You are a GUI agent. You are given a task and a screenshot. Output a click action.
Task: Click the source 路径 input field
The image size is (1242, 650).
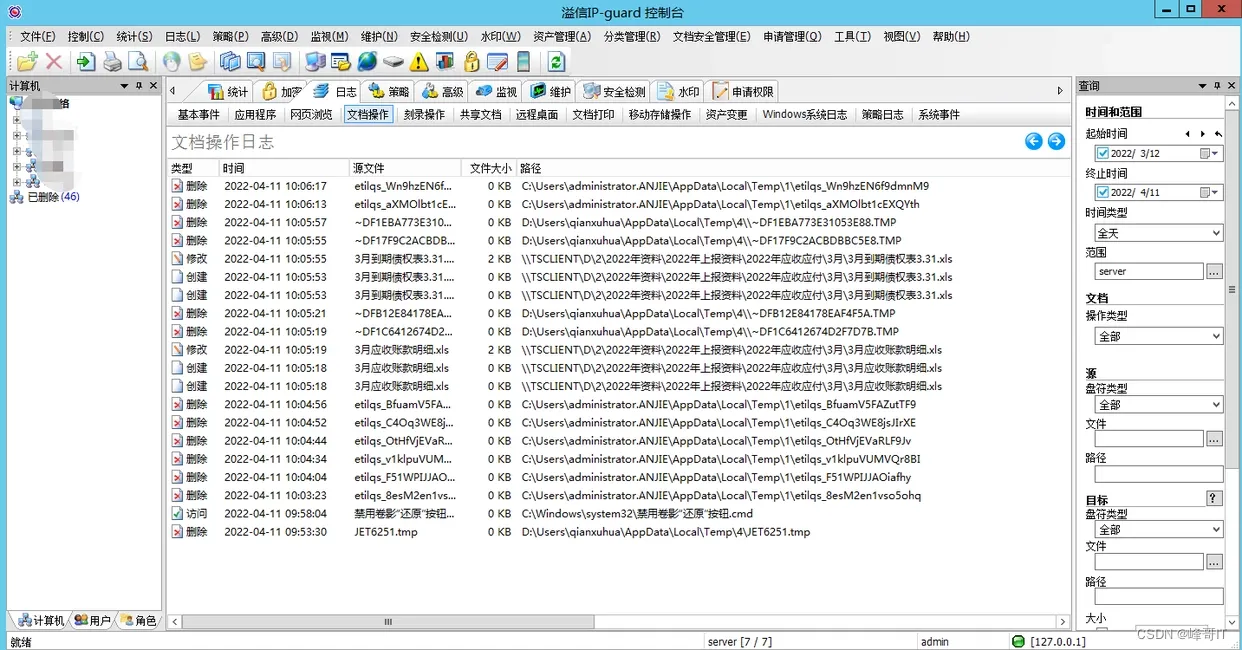(1158, 474)
